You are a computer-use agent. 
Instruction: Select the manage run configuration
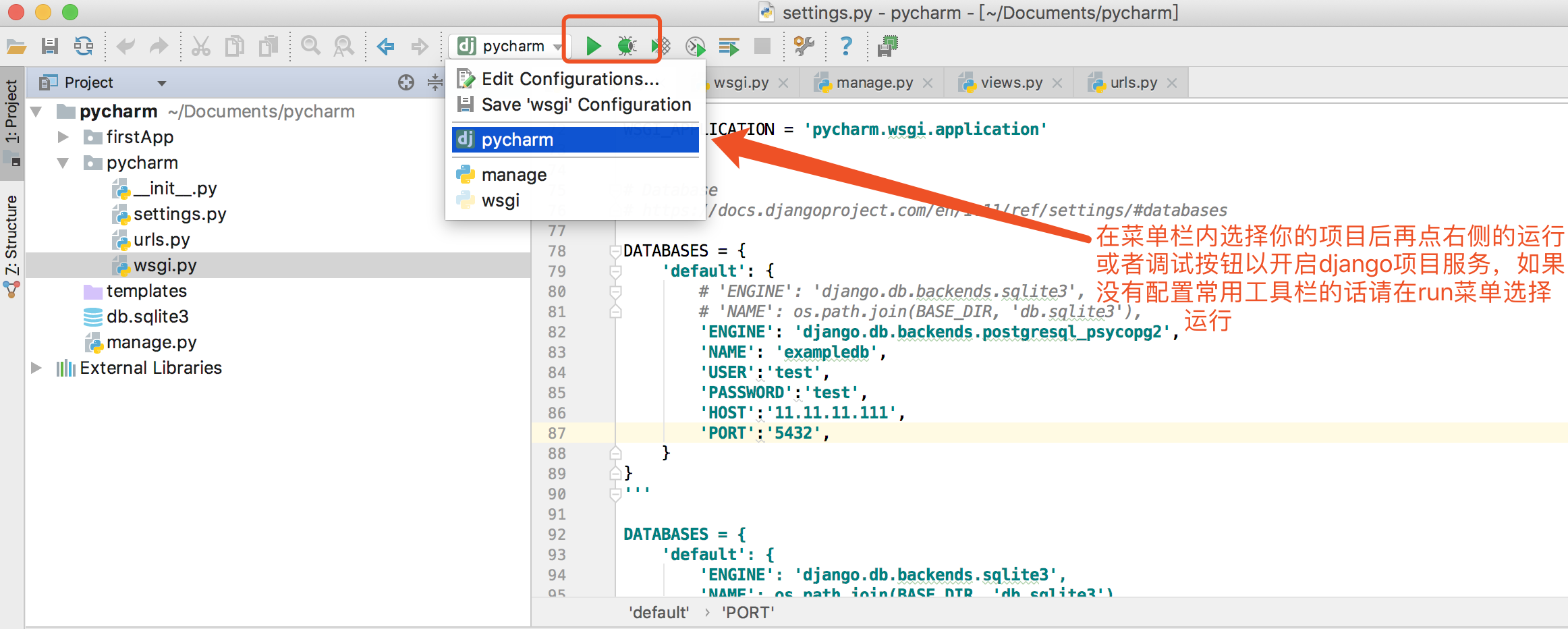click(x=575, y=175)
